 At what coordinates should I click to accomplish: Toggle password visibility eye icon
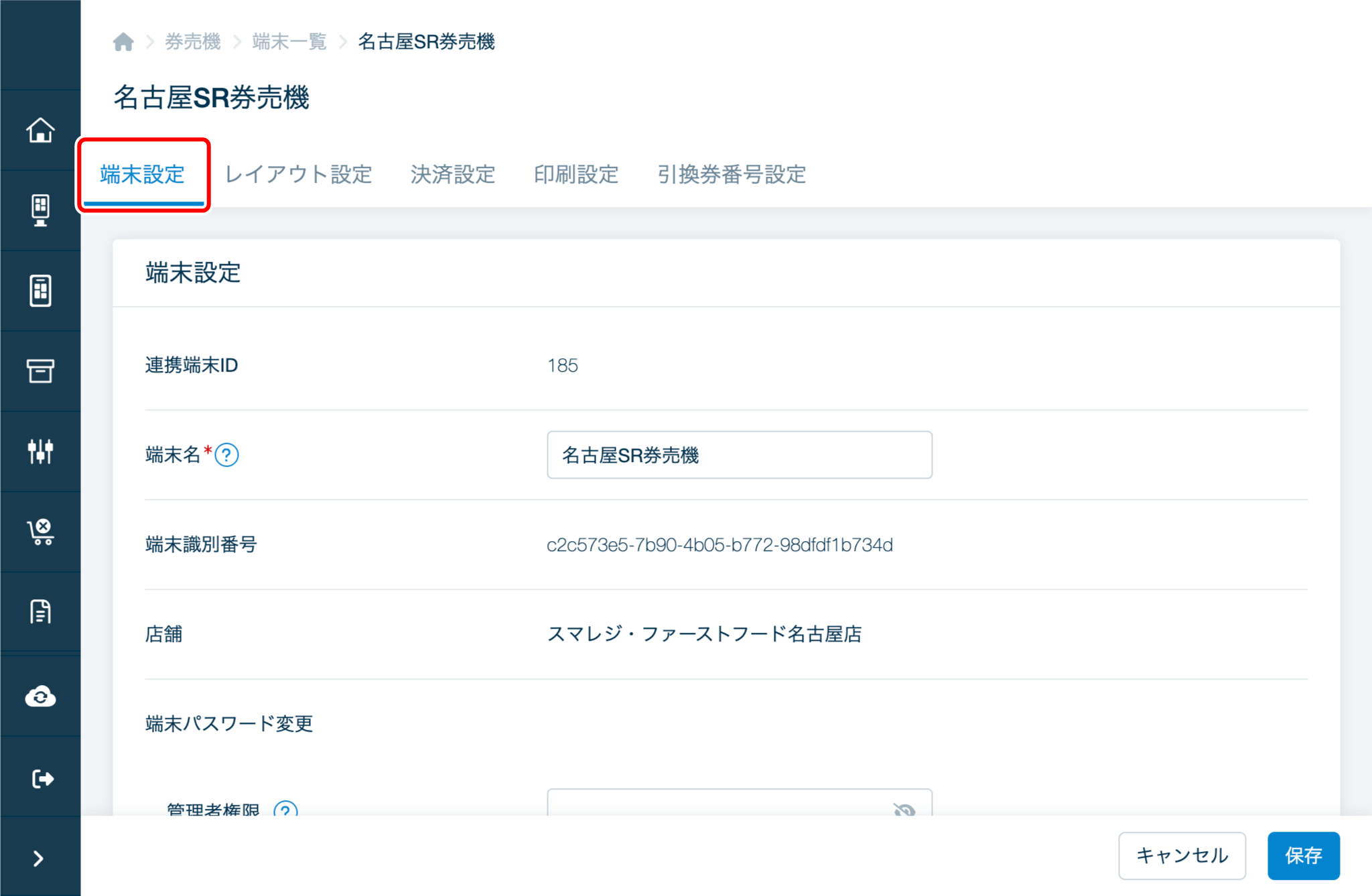pos(904,809)
